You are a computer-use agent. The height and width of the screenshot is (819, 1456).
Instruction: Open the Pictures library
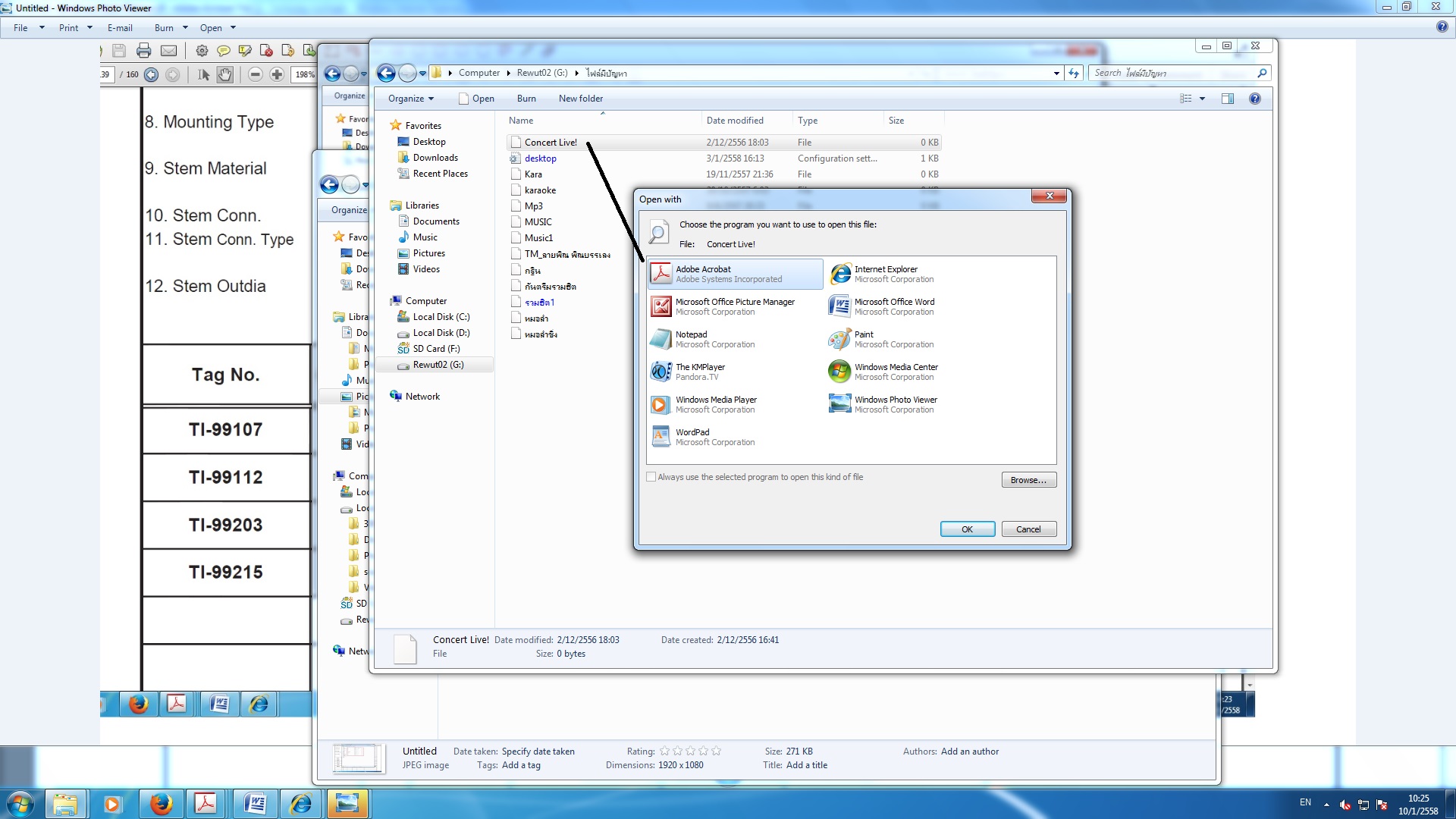[x=428, y=253]
